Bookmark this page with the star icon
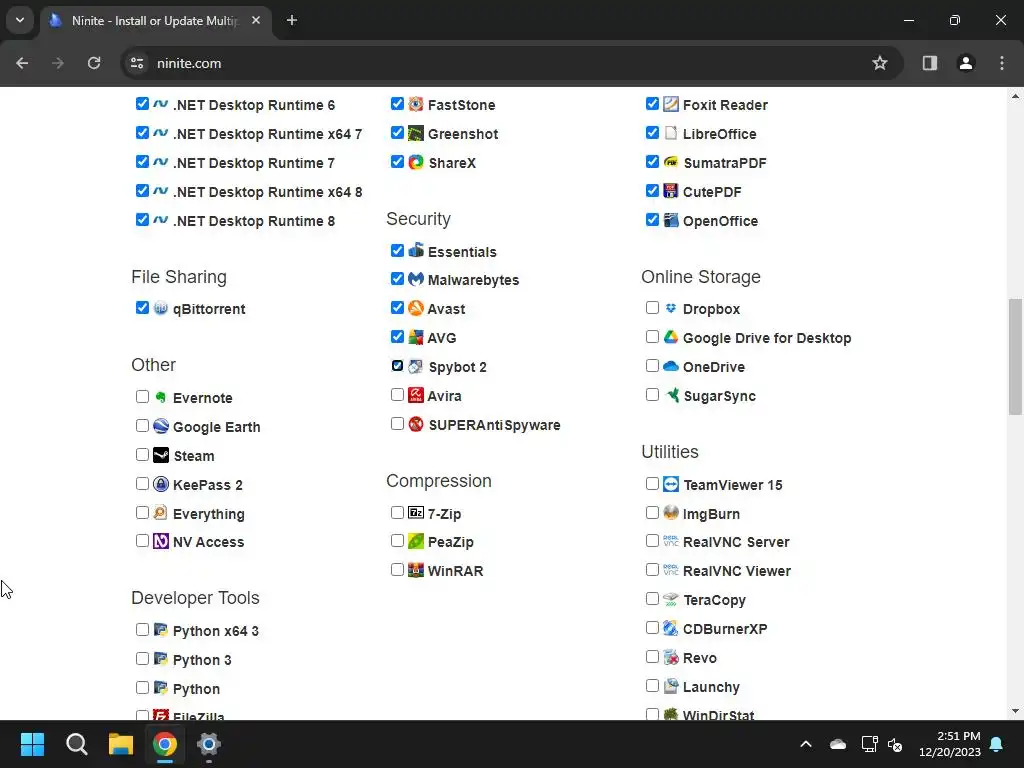The height and width of the screenshot is (768, 1024). click(880, 63)
